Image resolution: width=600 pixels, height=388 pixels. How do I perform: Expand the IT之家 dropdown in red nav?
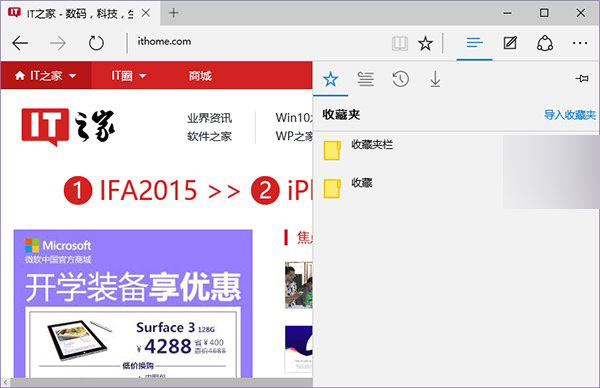[72, 76]
